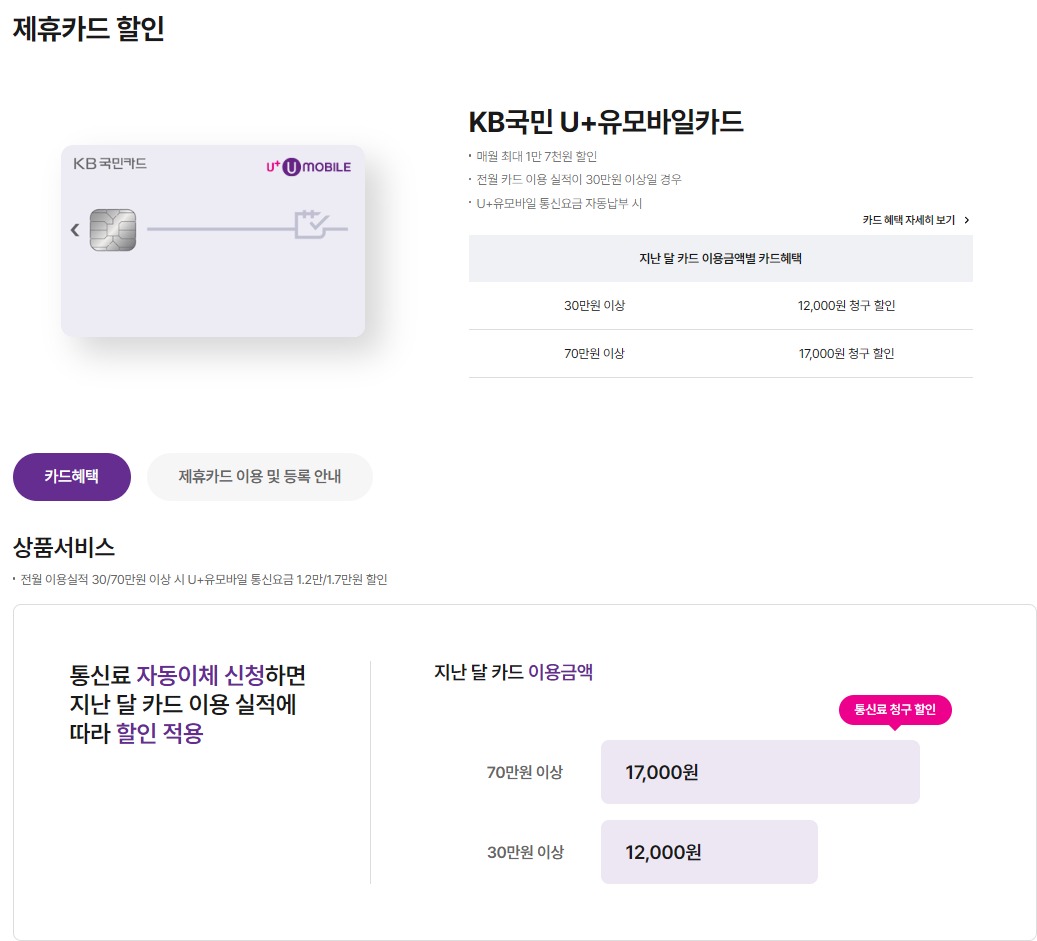The height and width of the screenshot is (941, 1037).
Task: Click the calendar check icon on card
Action: click(x=312, y=225)
